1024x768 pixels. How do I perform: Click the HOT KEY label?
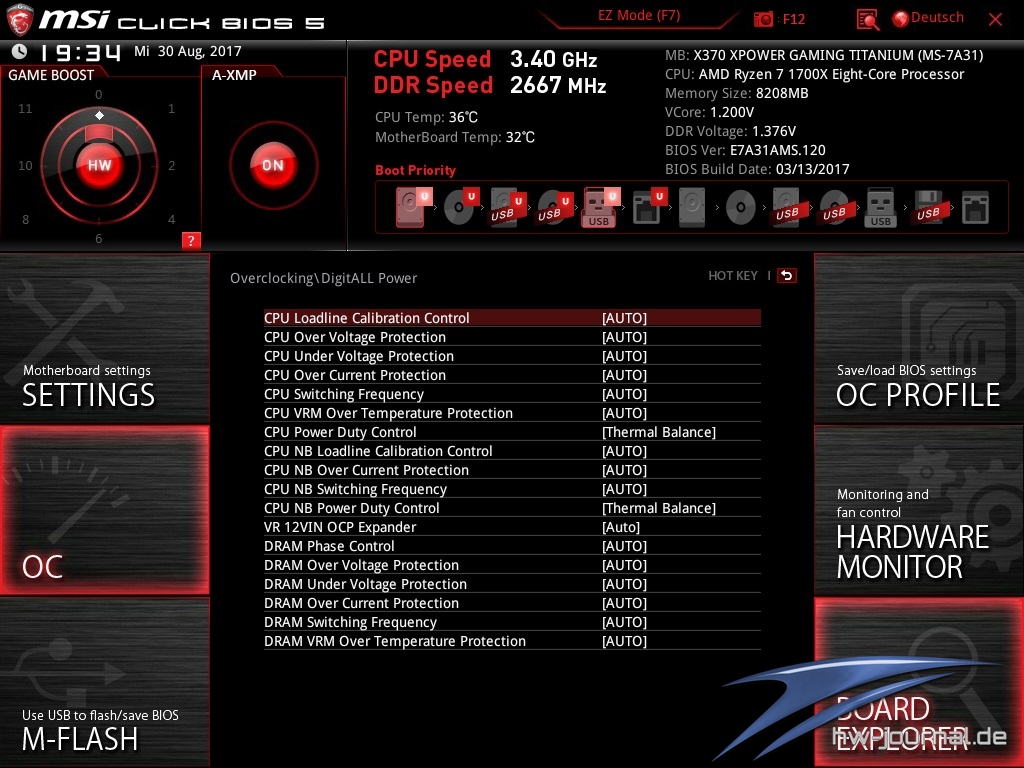733,276
